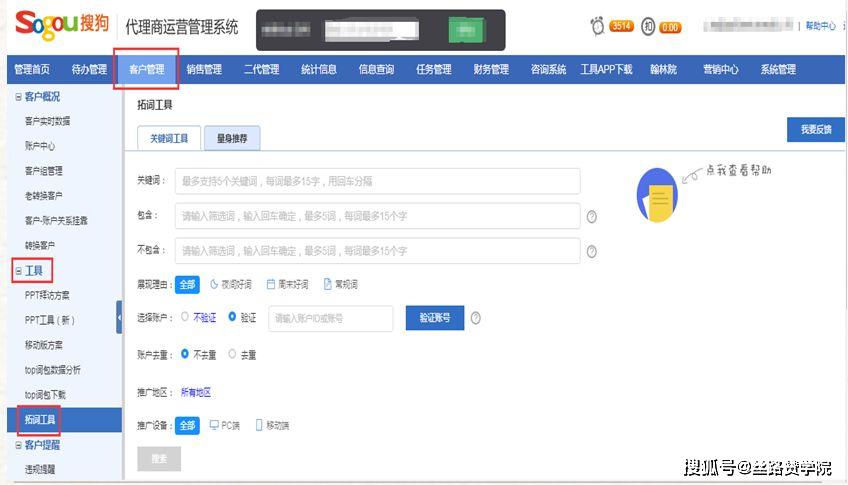Click the green button in dark banner

point(466,30)
